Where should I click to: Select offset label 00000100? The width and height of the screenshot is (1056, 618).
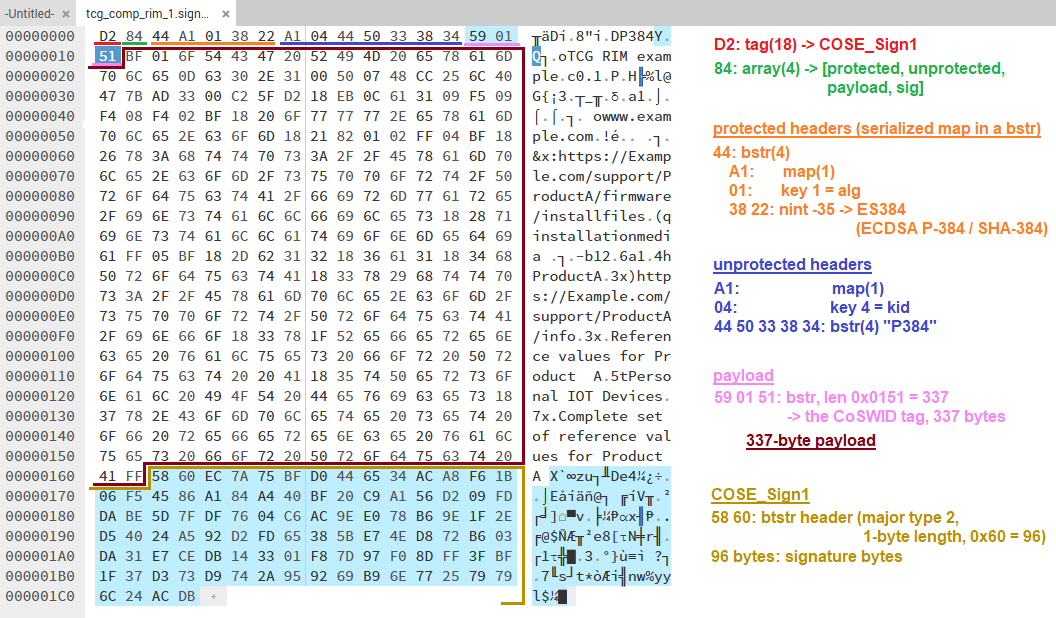point(40,356)
